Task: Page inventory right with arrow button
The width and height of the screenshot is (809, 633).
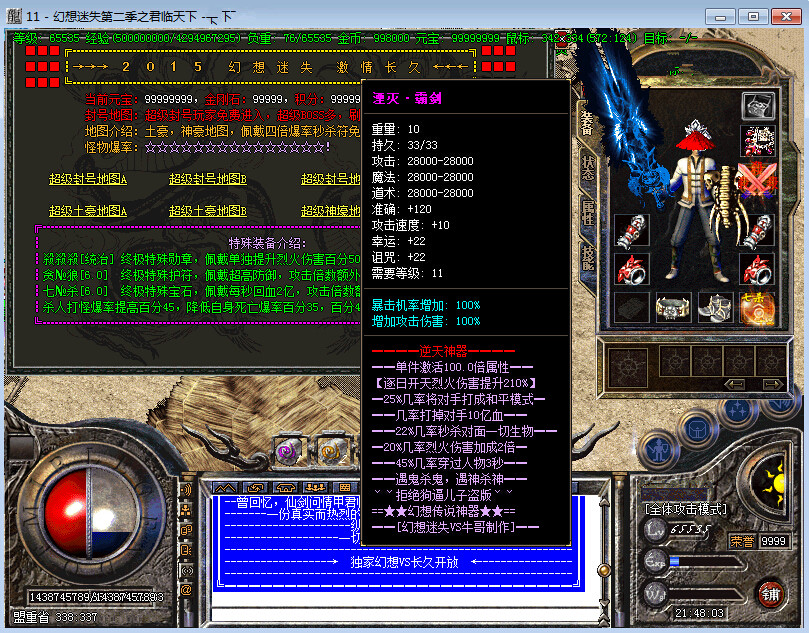Action: (772, 384)
